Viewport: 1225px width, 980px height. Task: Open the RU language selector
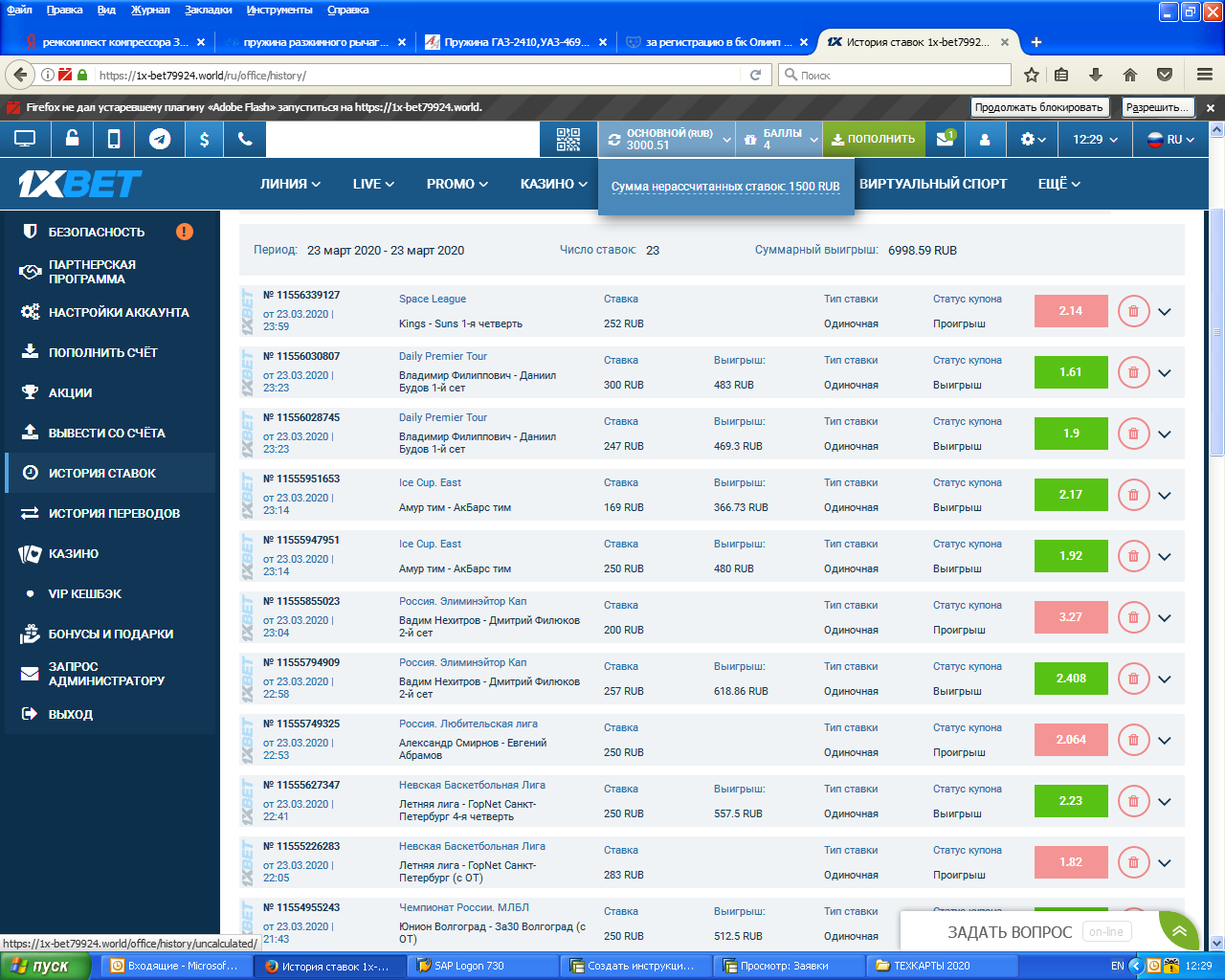coord(1170,140)
